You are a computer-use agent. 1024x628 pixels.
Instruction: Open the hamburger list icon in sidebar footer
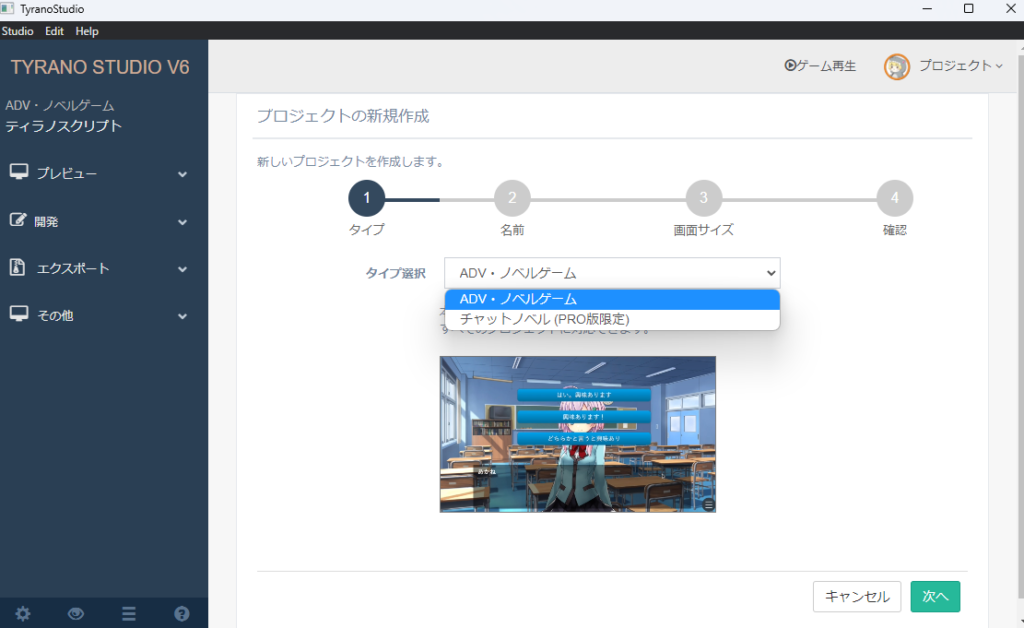pos(129,614)
